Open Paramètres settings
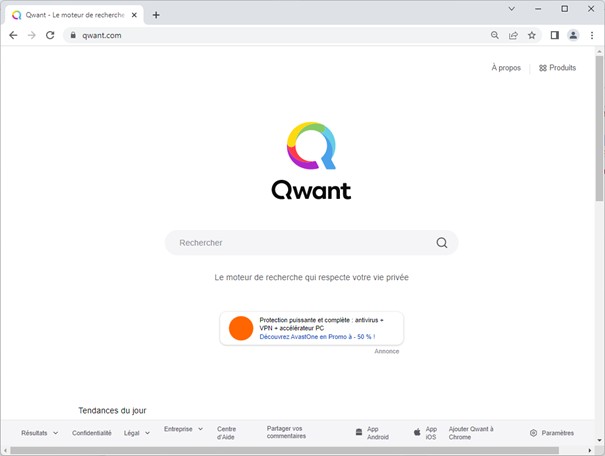This screenshot has width=605, height=456. coord(558,433)
